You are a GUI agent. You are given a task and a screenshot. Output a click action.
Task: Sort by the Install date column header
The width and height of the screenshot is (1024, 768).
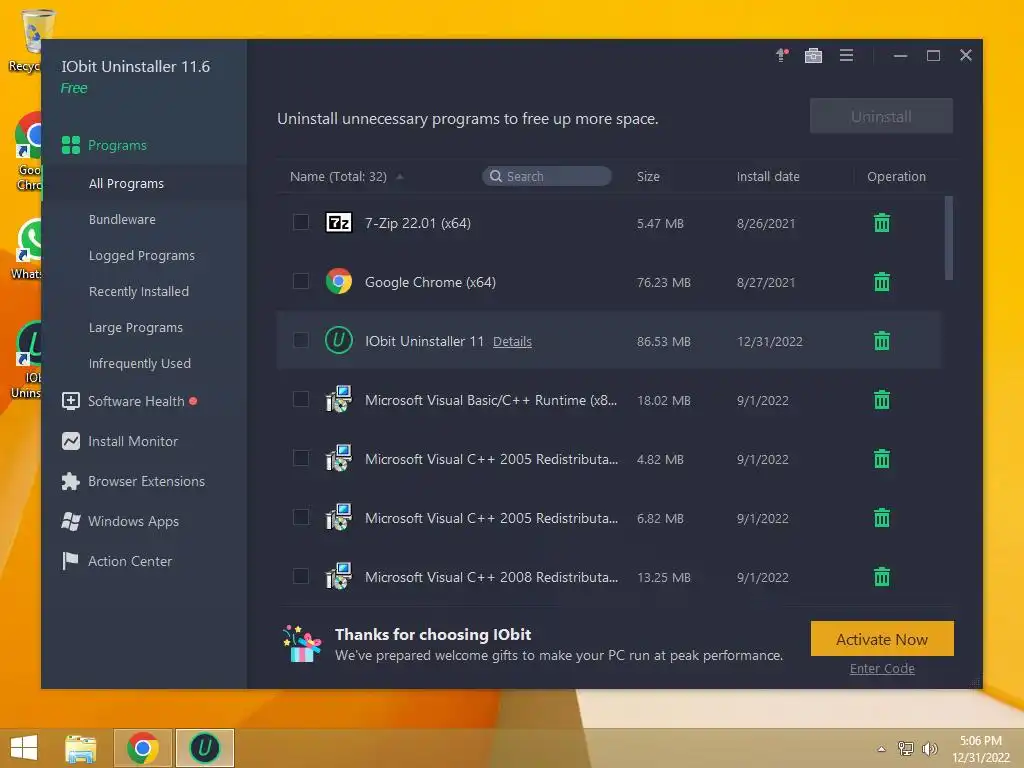tap(768, 176)
